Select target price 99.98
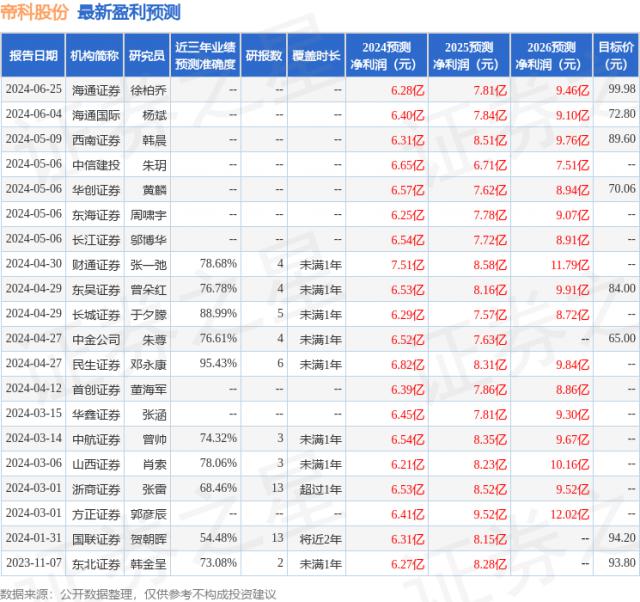Image resolution: width=640 pixels, height=602 pixels. tap(621, 89)
